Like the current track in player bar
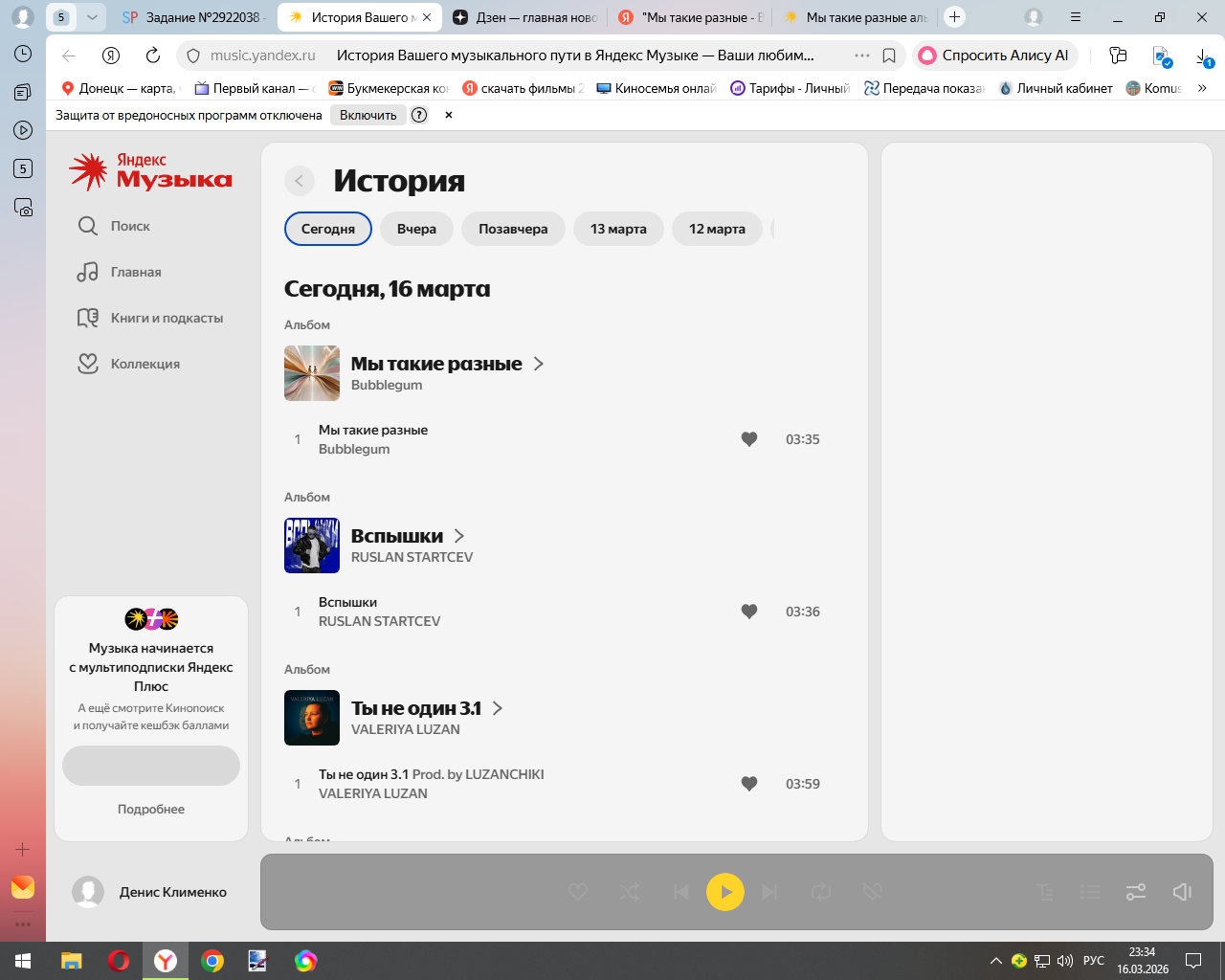The image size is (1225, 980). tap(578, 892)
